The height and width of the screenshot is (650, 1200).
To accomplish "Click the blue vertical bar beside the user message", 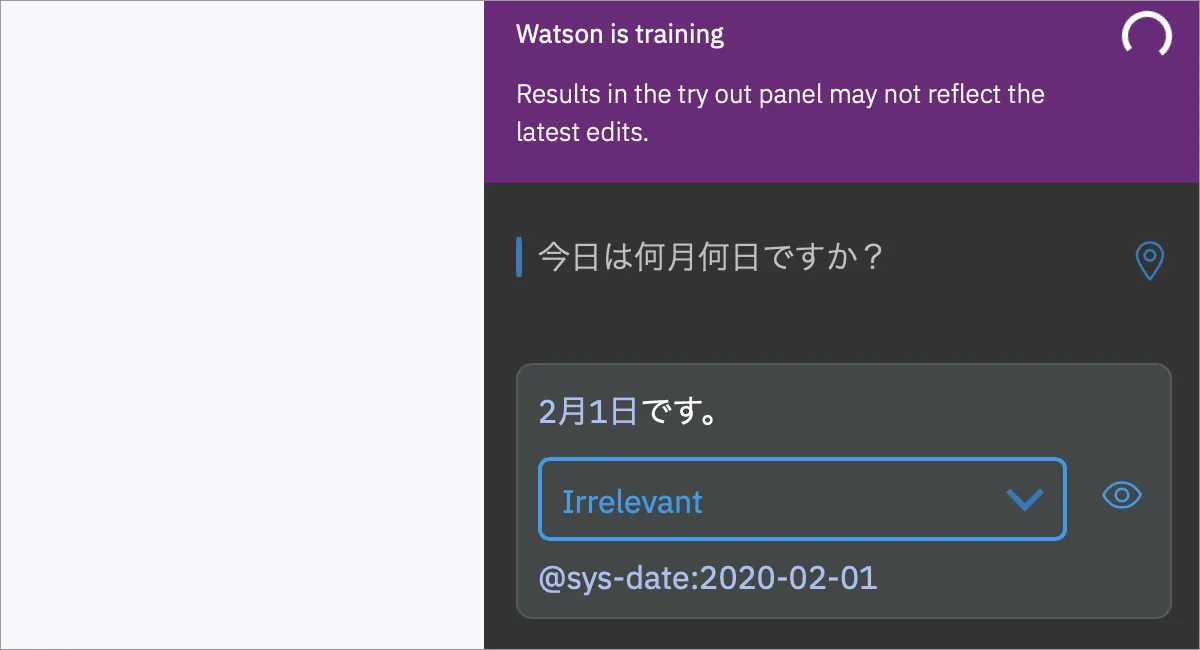I will (x=519, y=257).
